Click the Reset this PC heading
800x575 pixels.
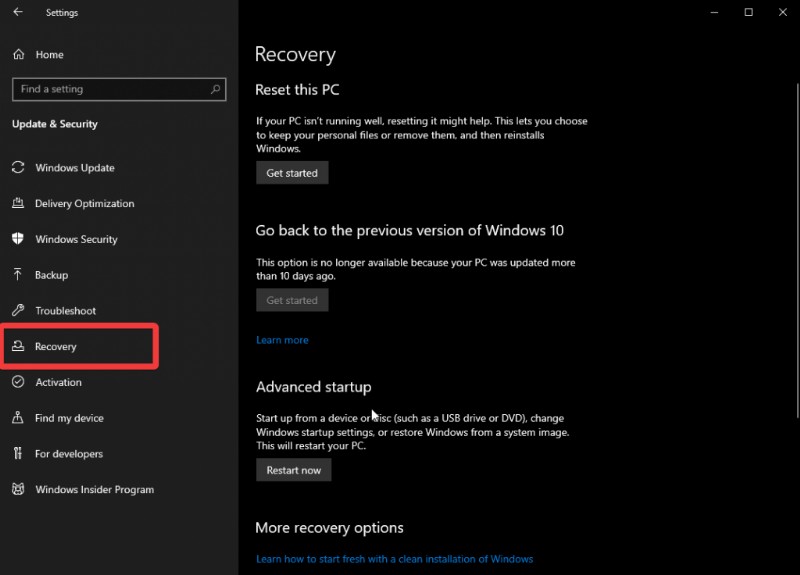(297, 90)
